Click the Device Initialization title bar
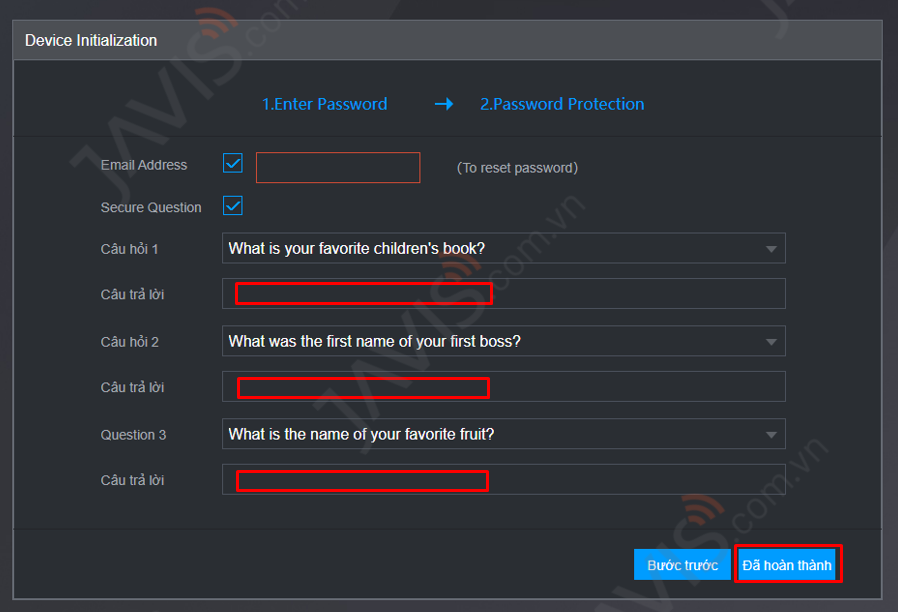Screen dimensions: 898x612 (x=447, y=40)
